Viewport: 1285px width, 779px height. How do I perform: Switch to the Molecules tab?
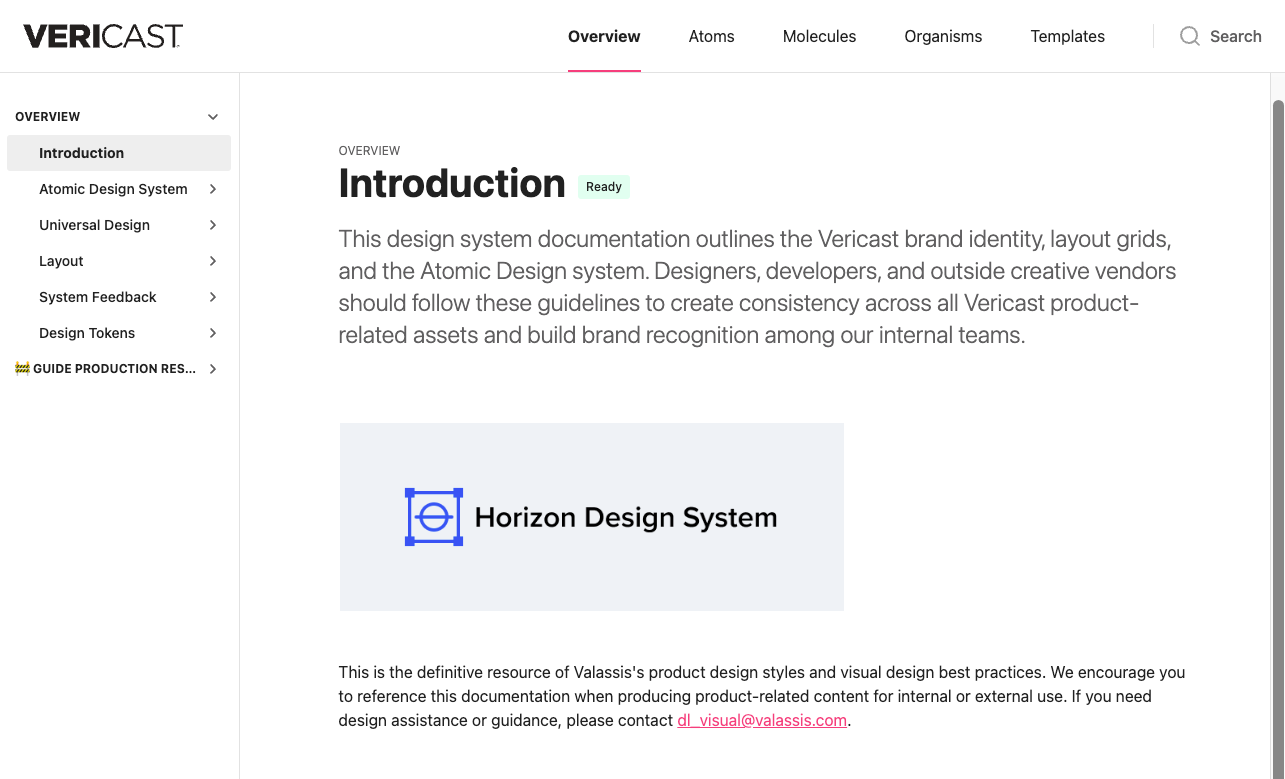click(x=820, y=36)
